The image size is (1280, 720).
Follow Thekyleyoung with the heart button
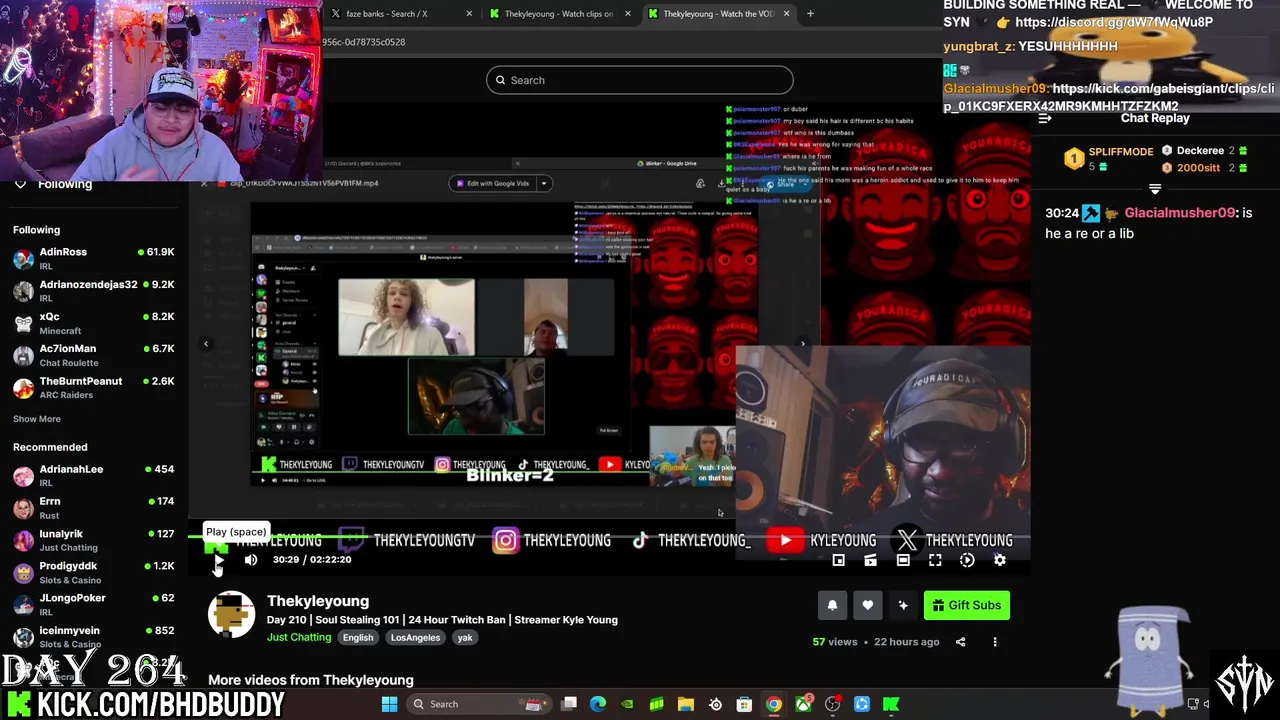[867, 605]
